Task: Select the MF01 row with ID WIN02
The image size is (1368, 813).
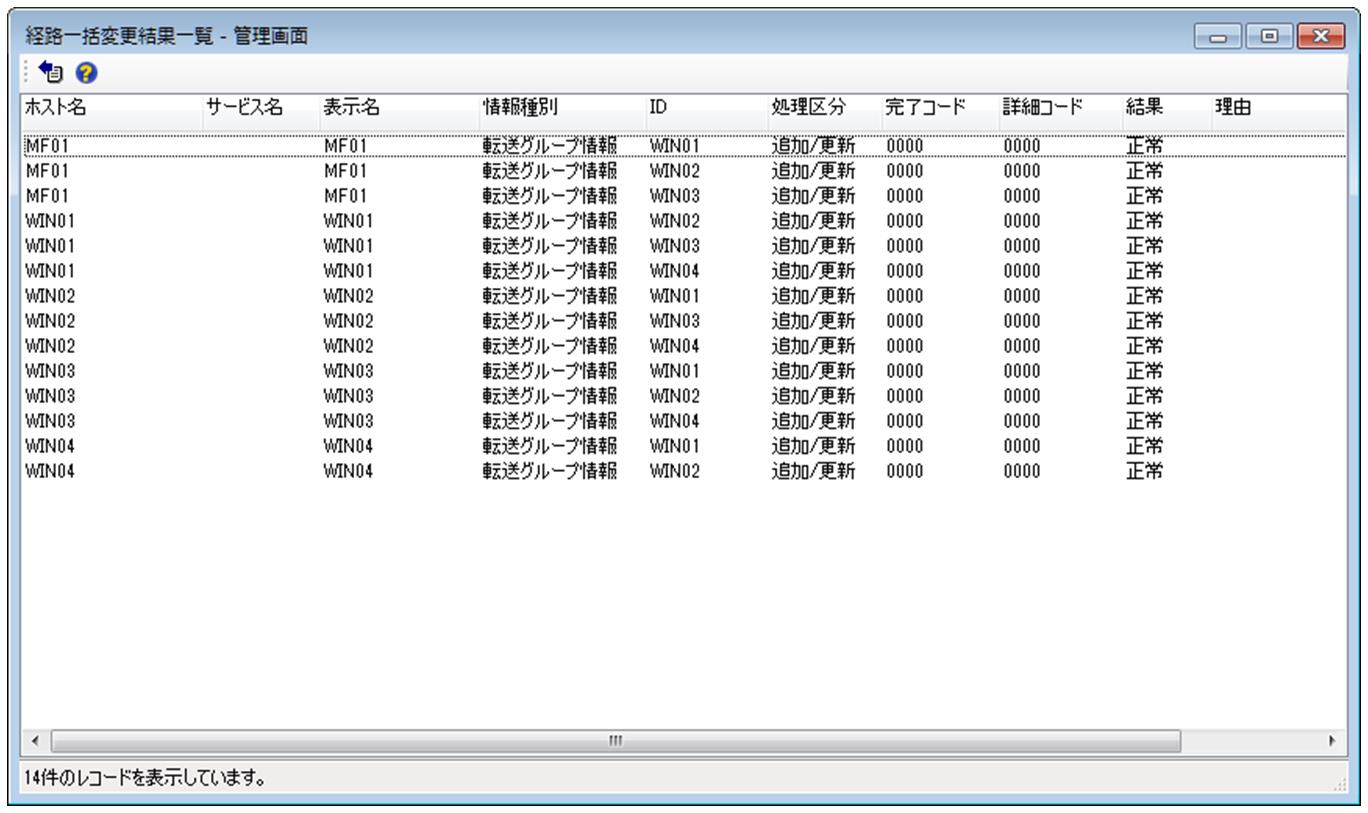Action: [x=684, y=171]
